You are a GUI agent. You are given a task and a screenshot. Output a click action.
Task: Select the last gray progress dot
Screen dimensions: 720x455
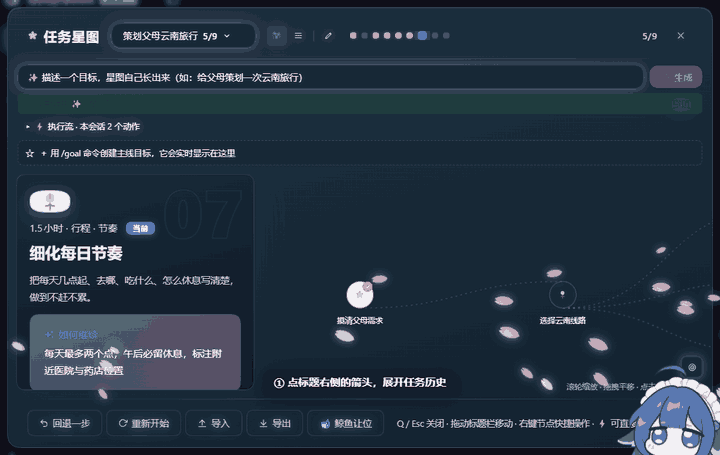click(x=446, y=35)
